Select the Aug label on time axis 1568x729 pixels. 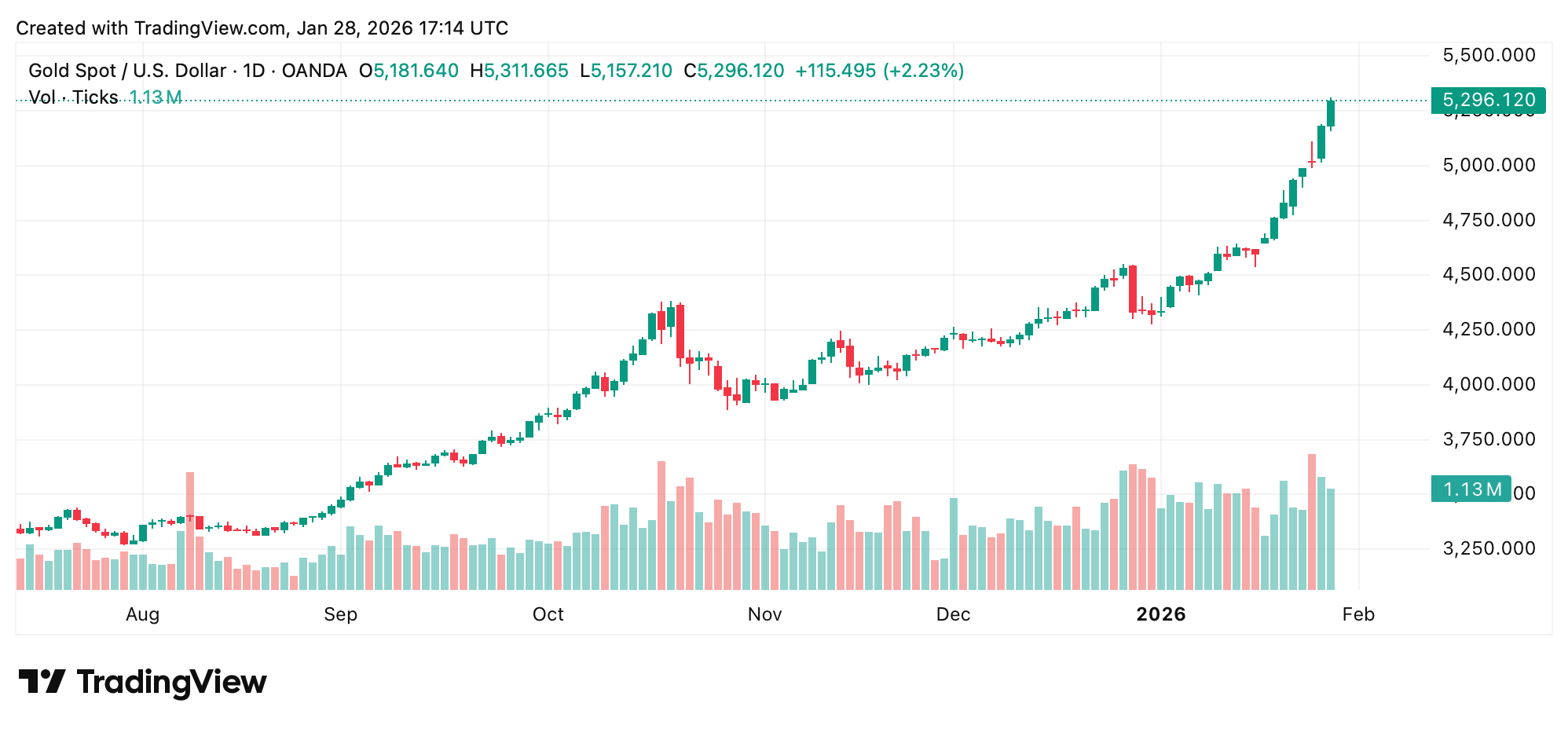142,614
